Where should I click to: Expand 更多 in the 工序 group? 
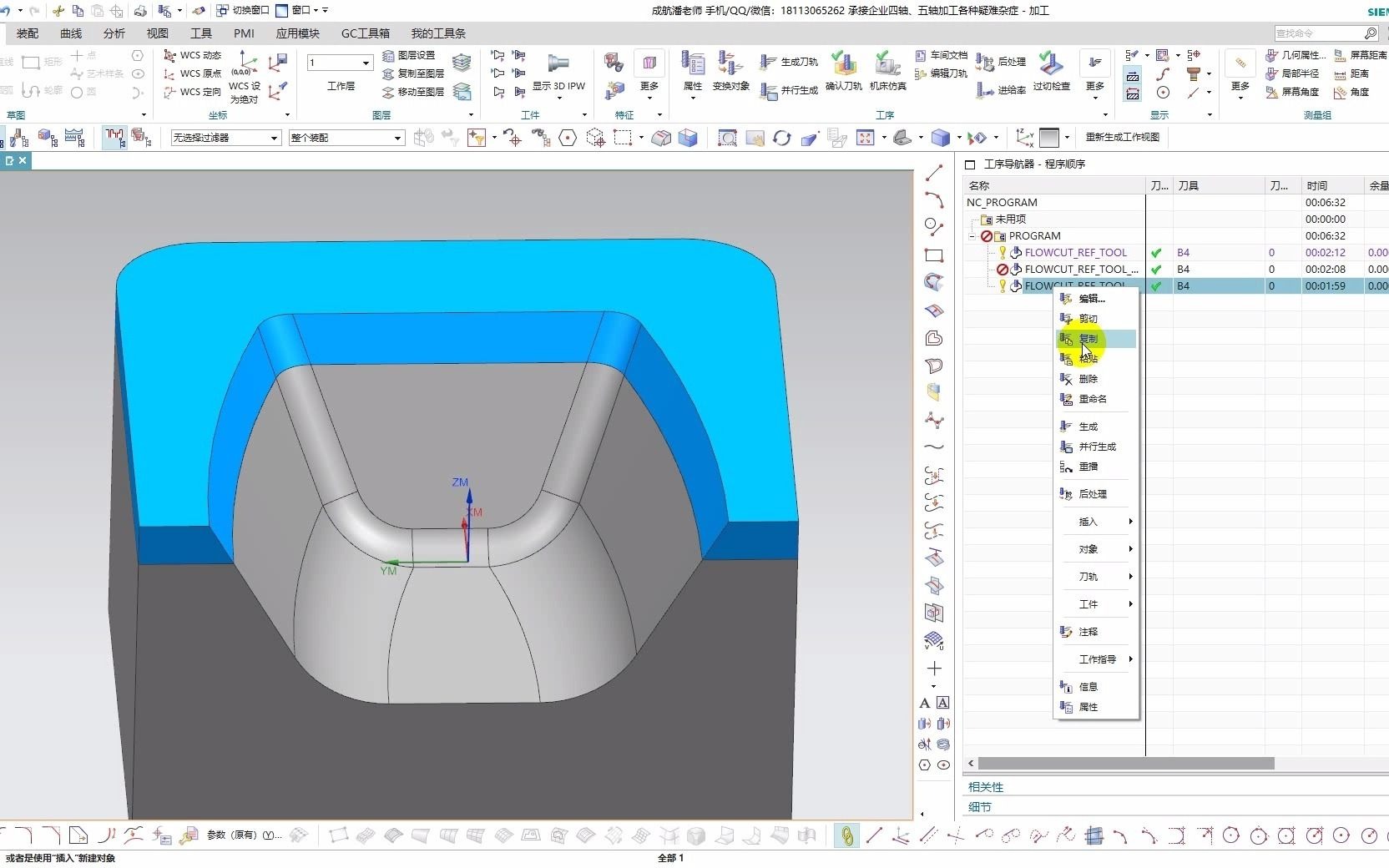coord(1094,73)
